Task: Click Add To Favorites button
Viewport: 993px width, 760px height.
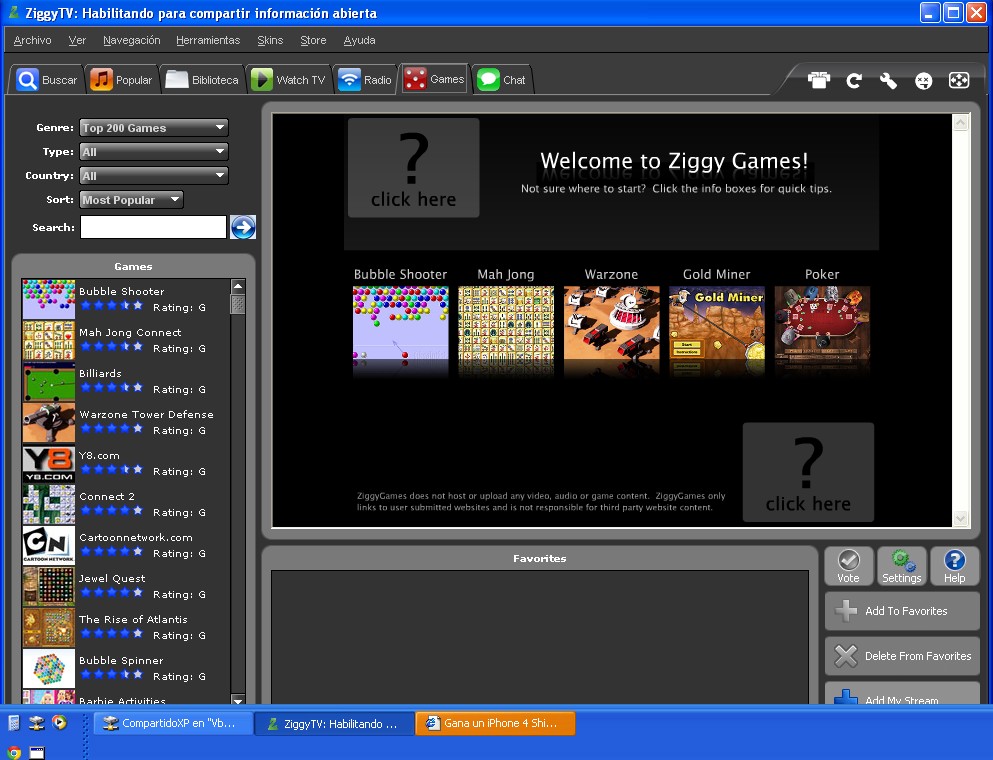Action: [902, 611]
